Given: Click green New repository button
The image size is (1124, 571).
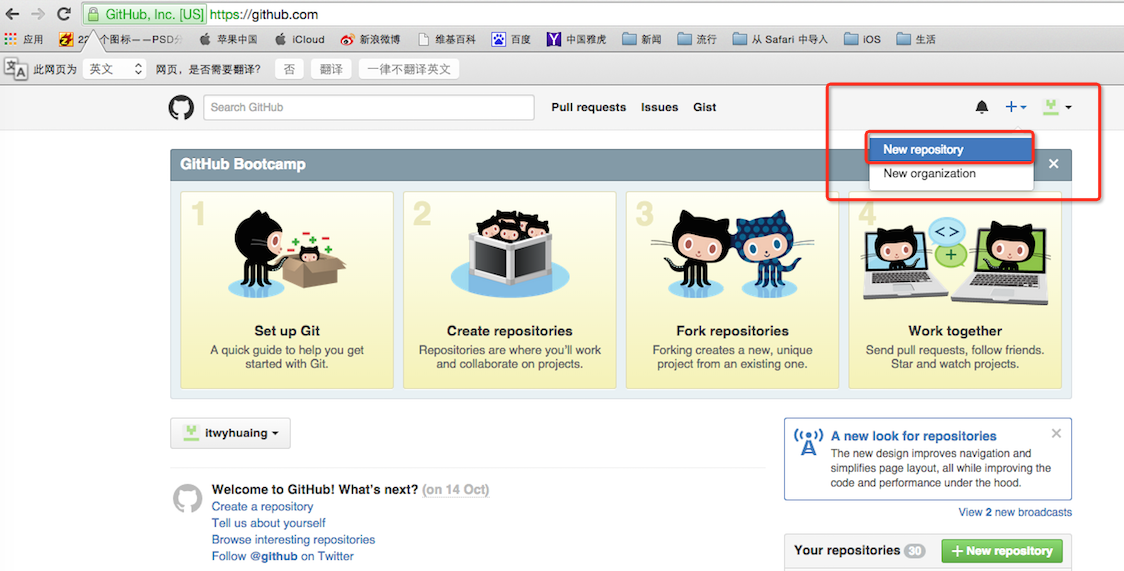Looking at the screenshot, I should tap(1001, 551).
